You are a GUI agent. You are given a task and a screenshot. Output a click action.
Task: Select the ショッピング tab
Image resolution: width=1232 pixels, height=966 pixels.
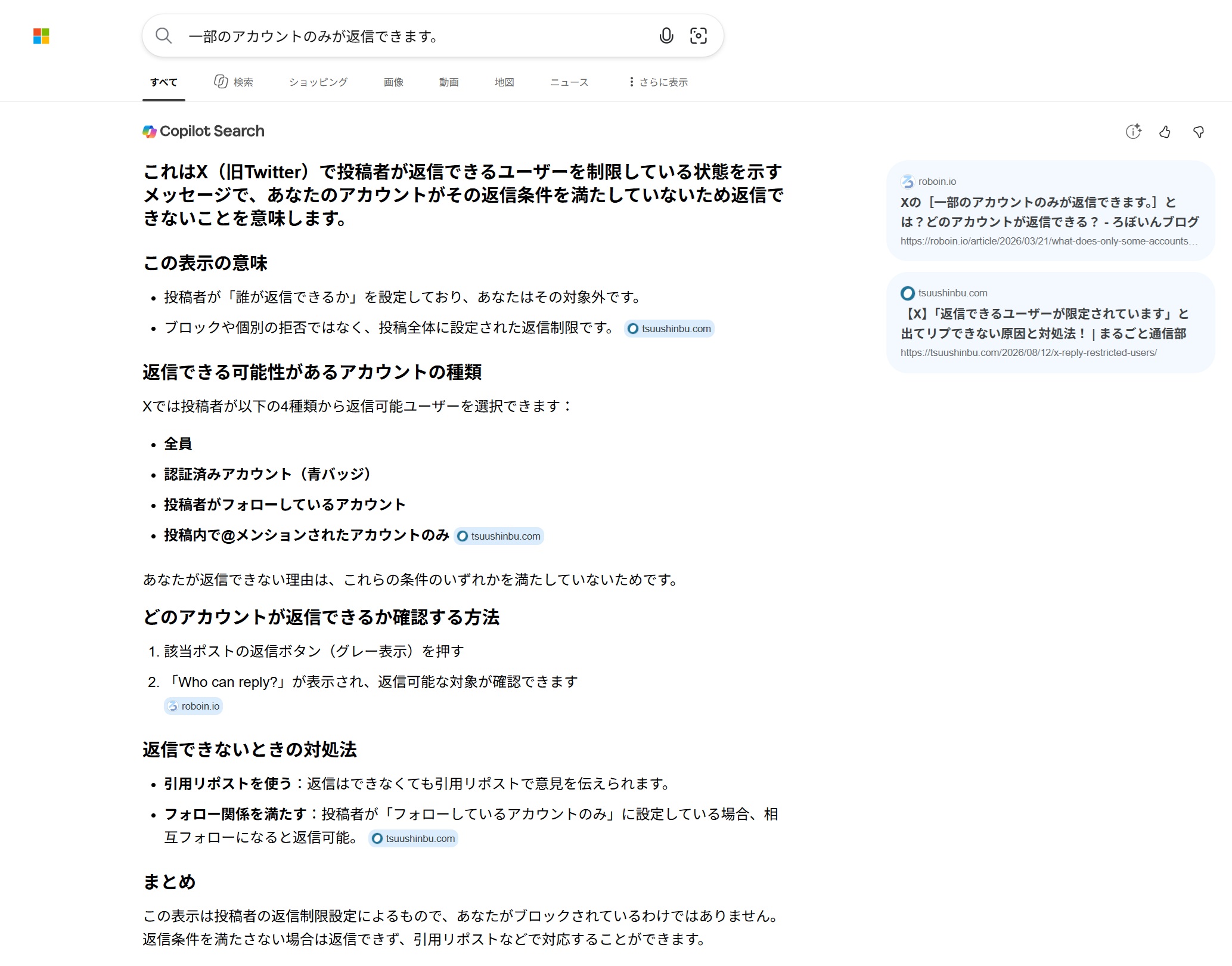point(318,82)
